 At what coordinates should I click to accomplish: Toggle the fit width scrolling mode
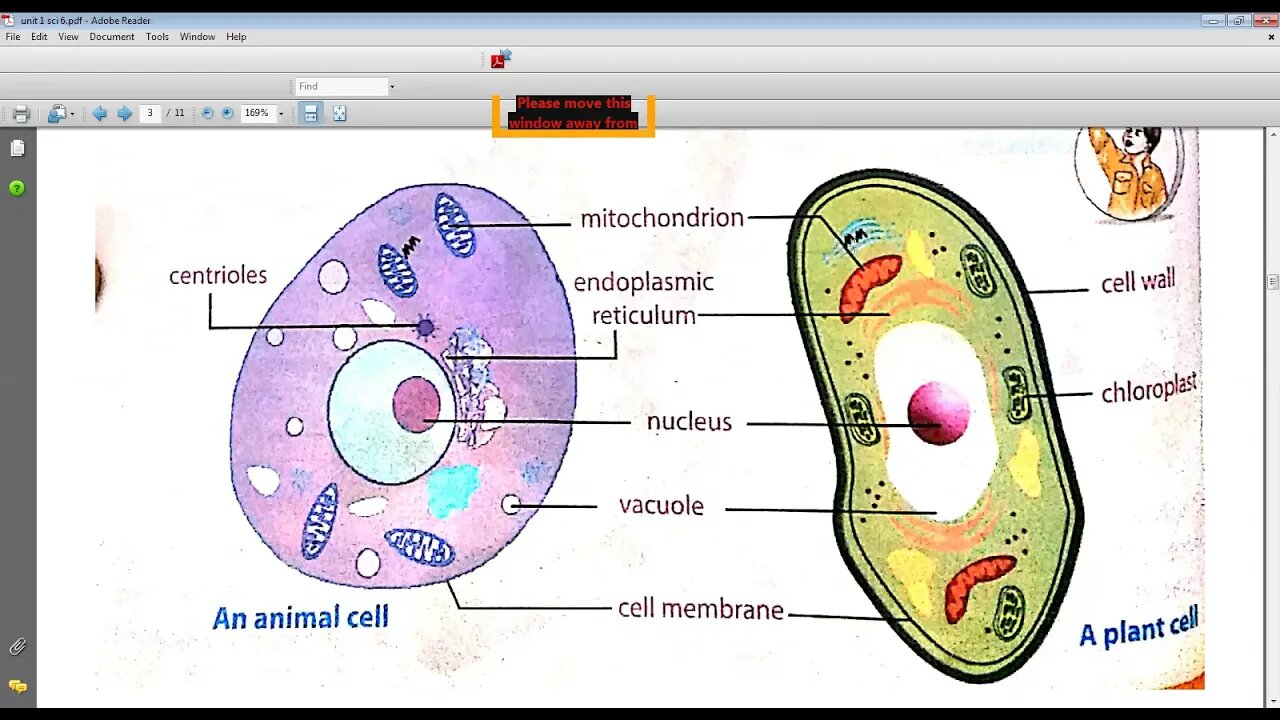[x=311, y=113]
